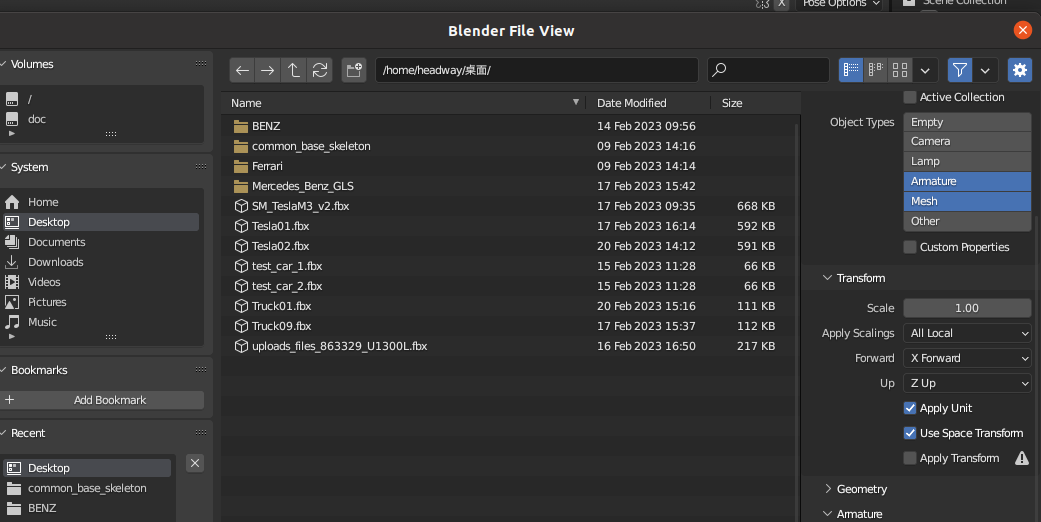Click the file search field
Image resolution: width=1041 pixels, height=522 pixels.
[x=768, y=70]
